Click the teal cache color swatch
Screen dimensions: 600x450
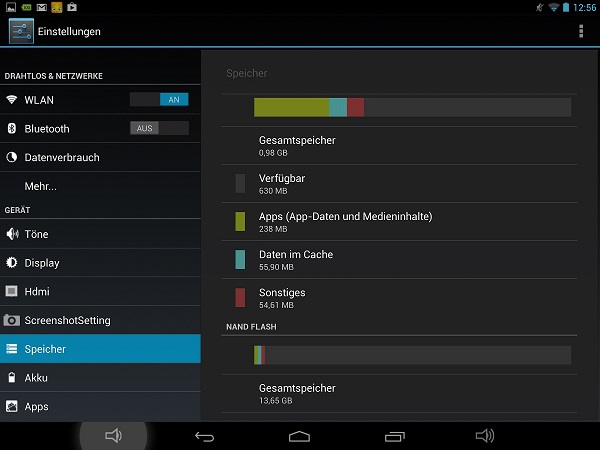[240, 259]
